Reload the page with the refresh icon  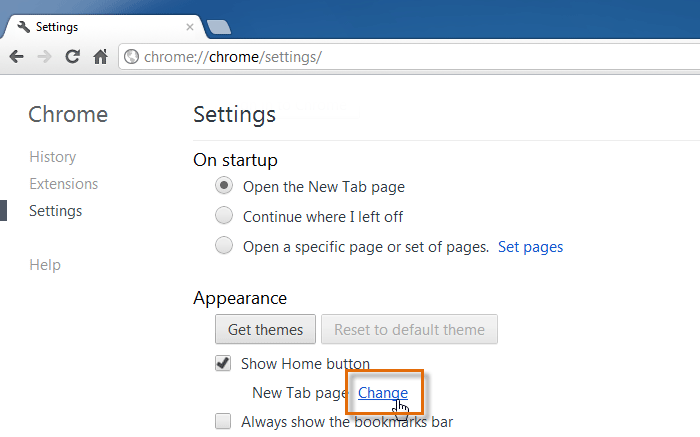pos(72,57)
